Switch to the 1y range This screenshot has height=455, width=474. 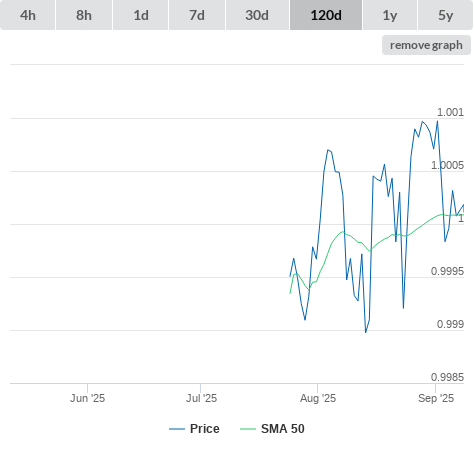tap(390, 15)
